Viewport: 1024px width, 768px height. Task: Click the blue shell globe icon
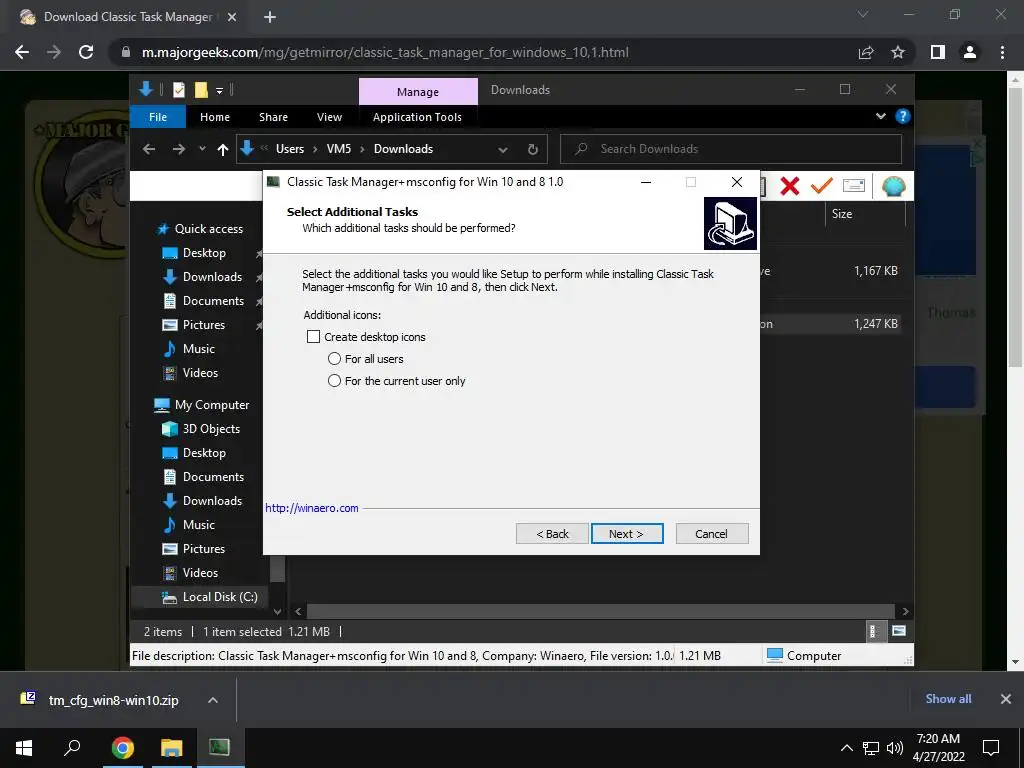coord(893,186)
